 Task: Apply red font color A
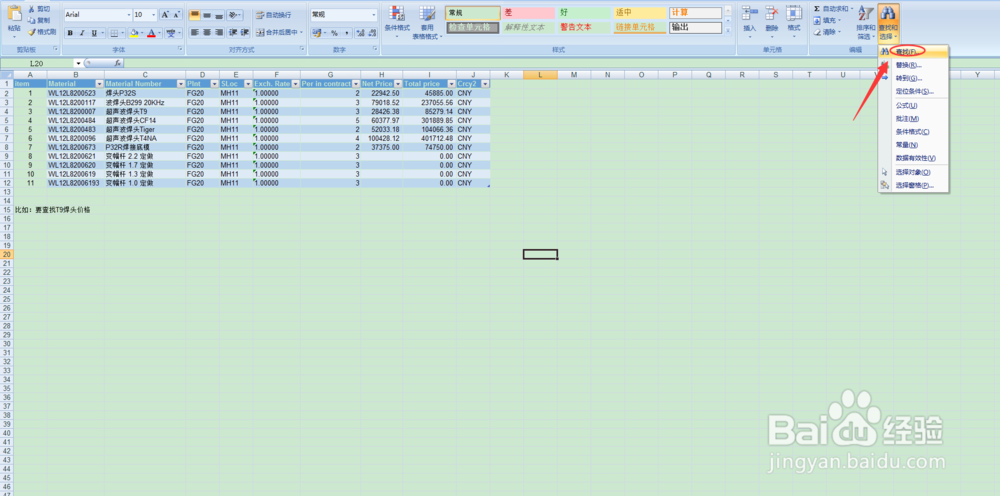click(x=151, y=33)
